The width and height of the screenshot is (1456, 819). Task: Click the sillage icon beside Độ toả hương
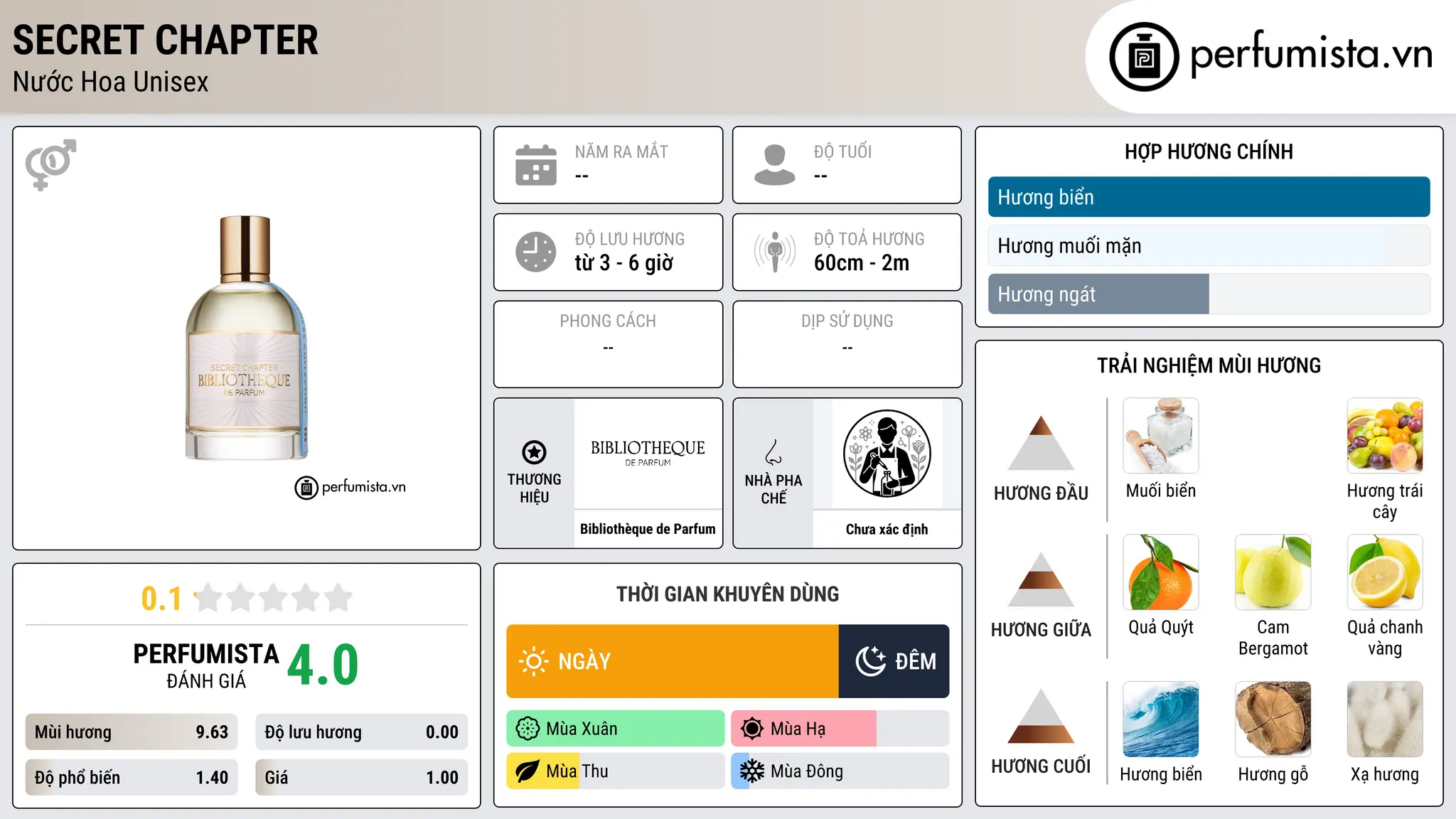[775, 252]
